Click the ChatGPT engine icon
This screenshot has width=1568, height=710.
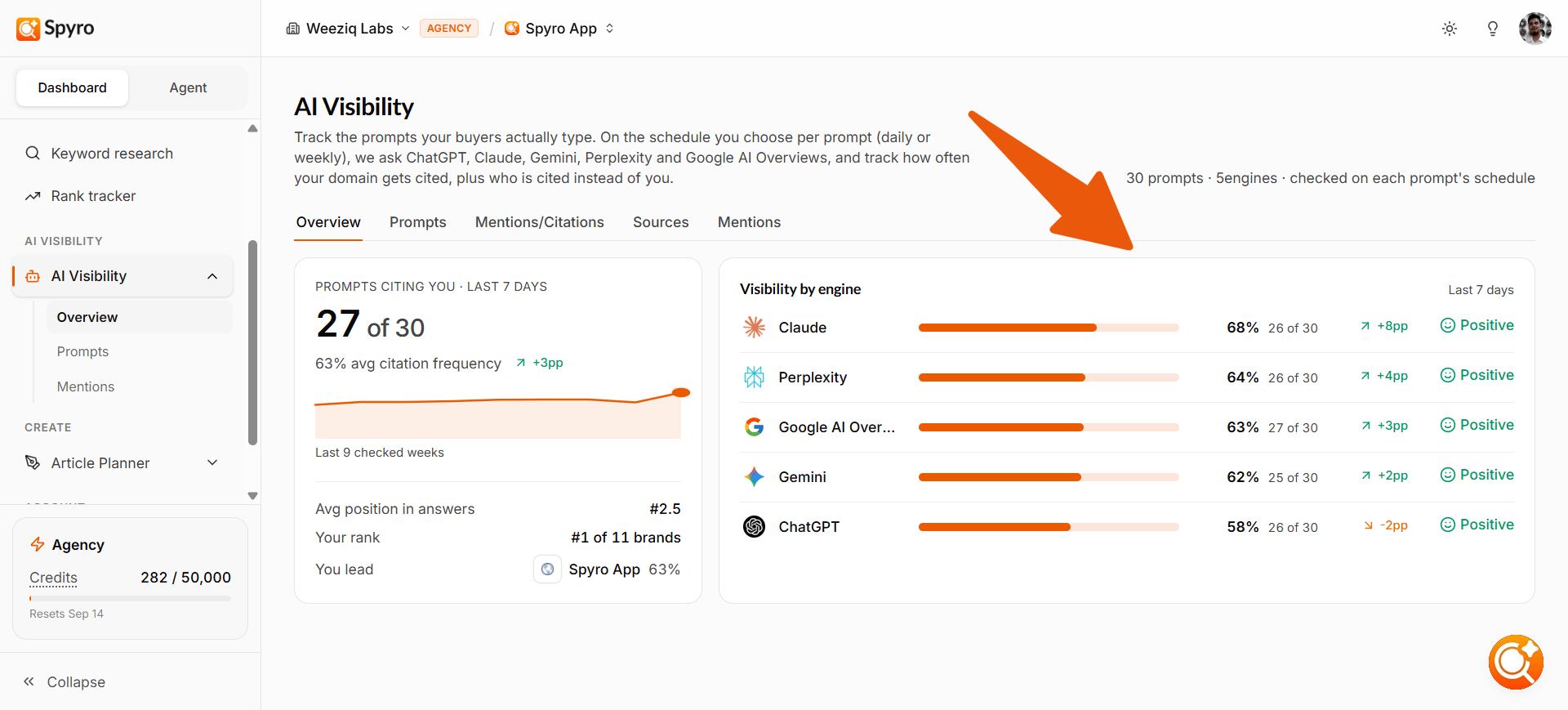click(x=754, y=526)
